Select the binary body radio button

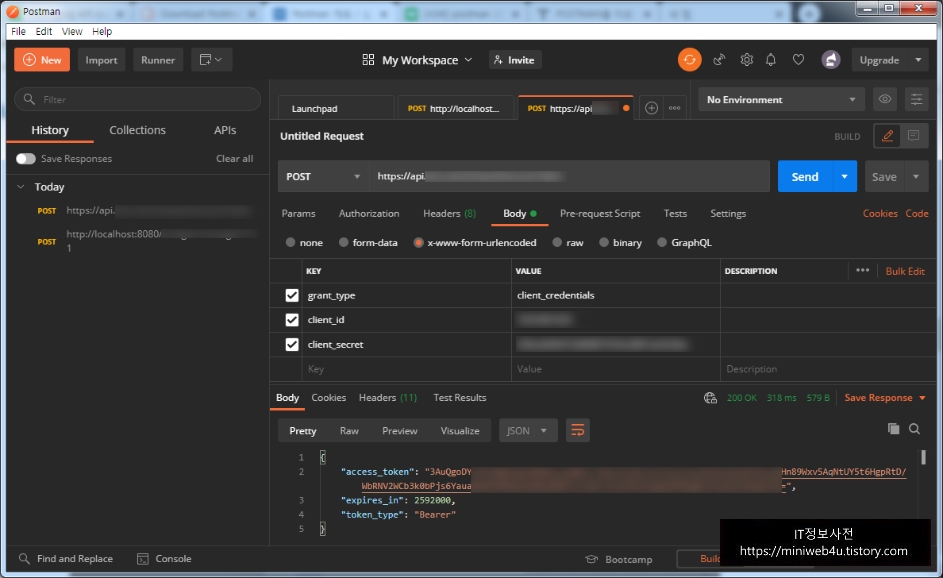coord(604,242)
